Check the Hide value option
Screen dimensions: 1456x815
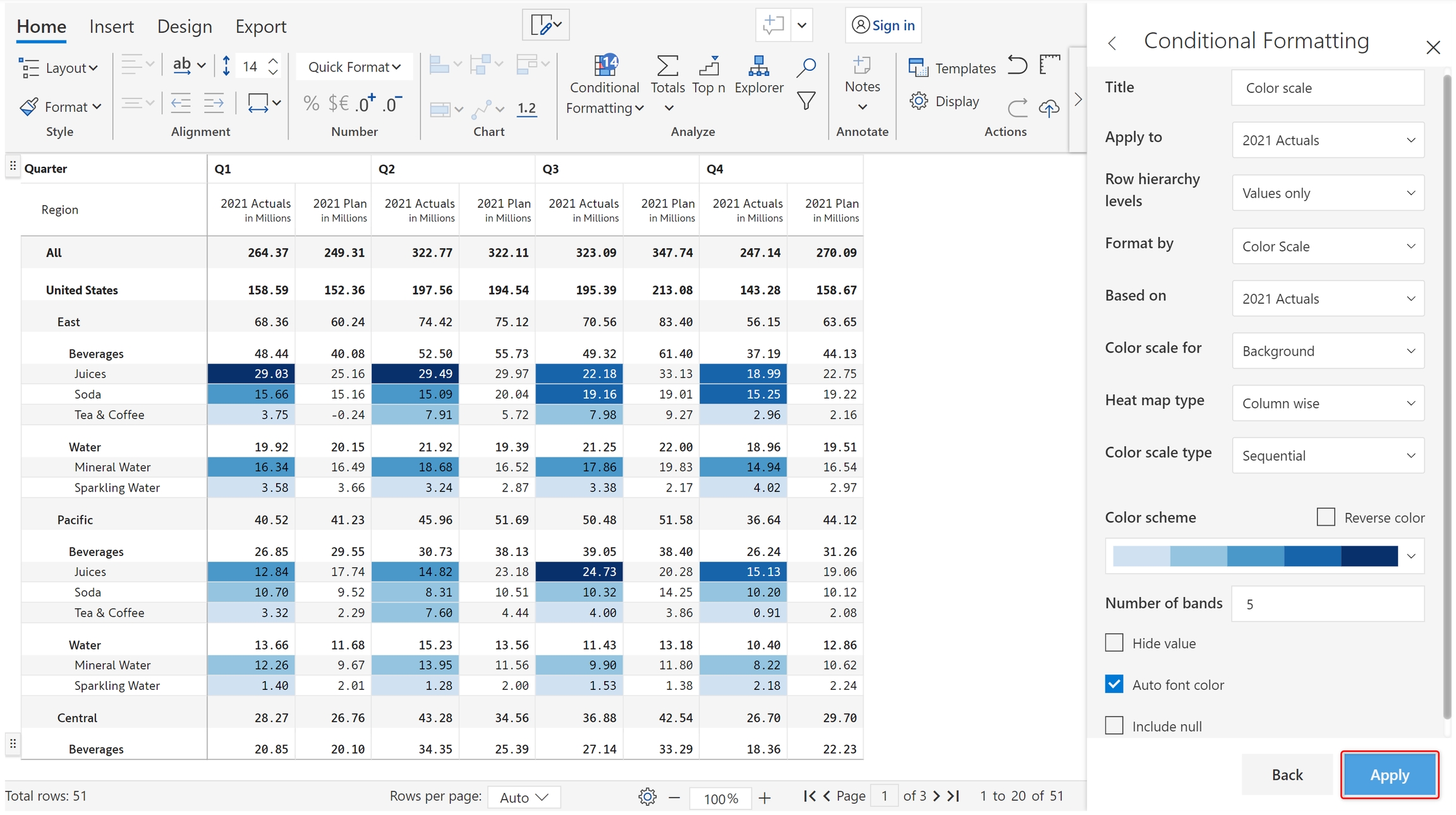click(x=1114, y=643)
